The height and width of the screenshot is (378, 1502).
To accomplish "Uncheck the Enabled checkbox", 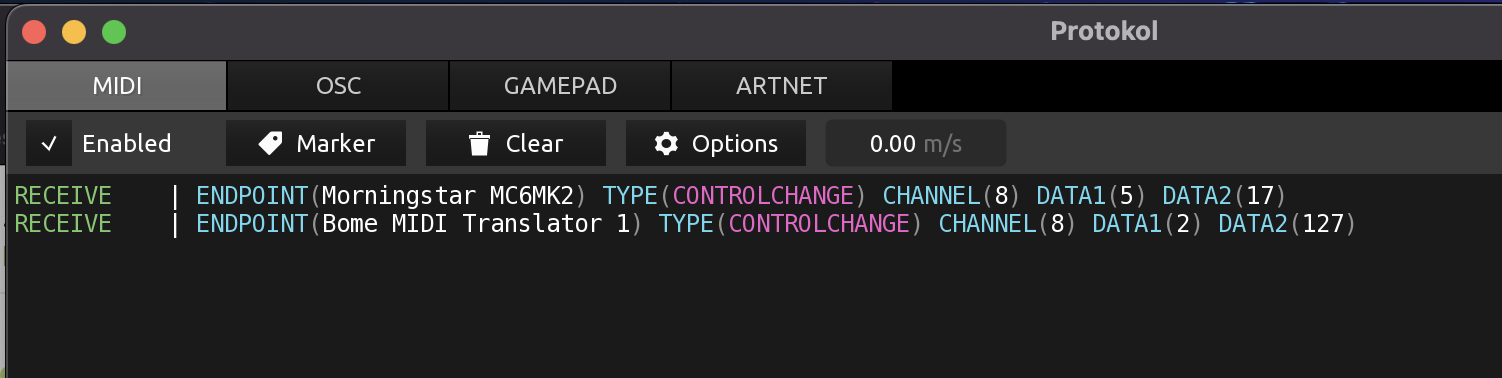I will (48, 144).
